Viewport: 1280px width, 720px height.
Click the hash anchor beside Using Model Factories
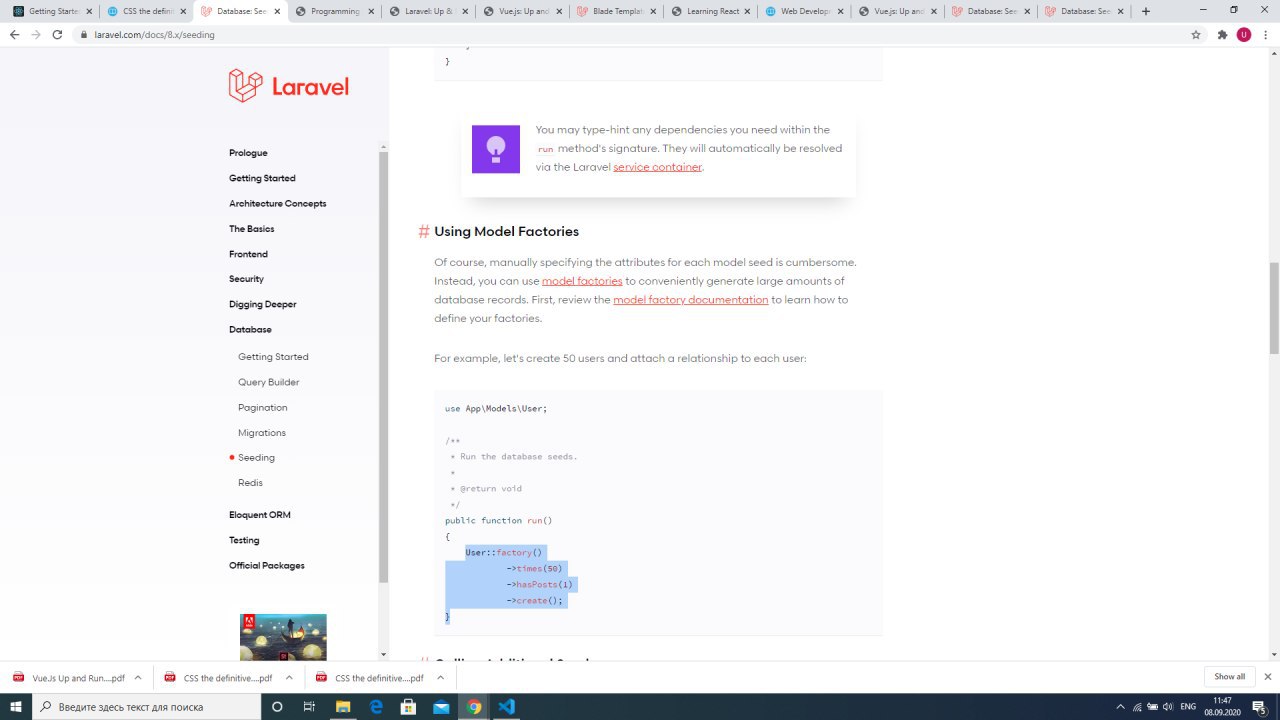[x=424, y=232]
